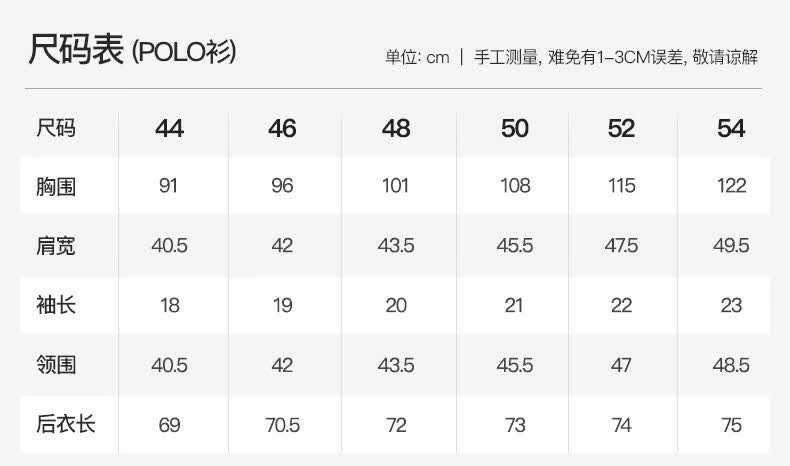Click the 手工测量 measurement disclaimer text
Screen dimensions: 790x466
point(616,57)
